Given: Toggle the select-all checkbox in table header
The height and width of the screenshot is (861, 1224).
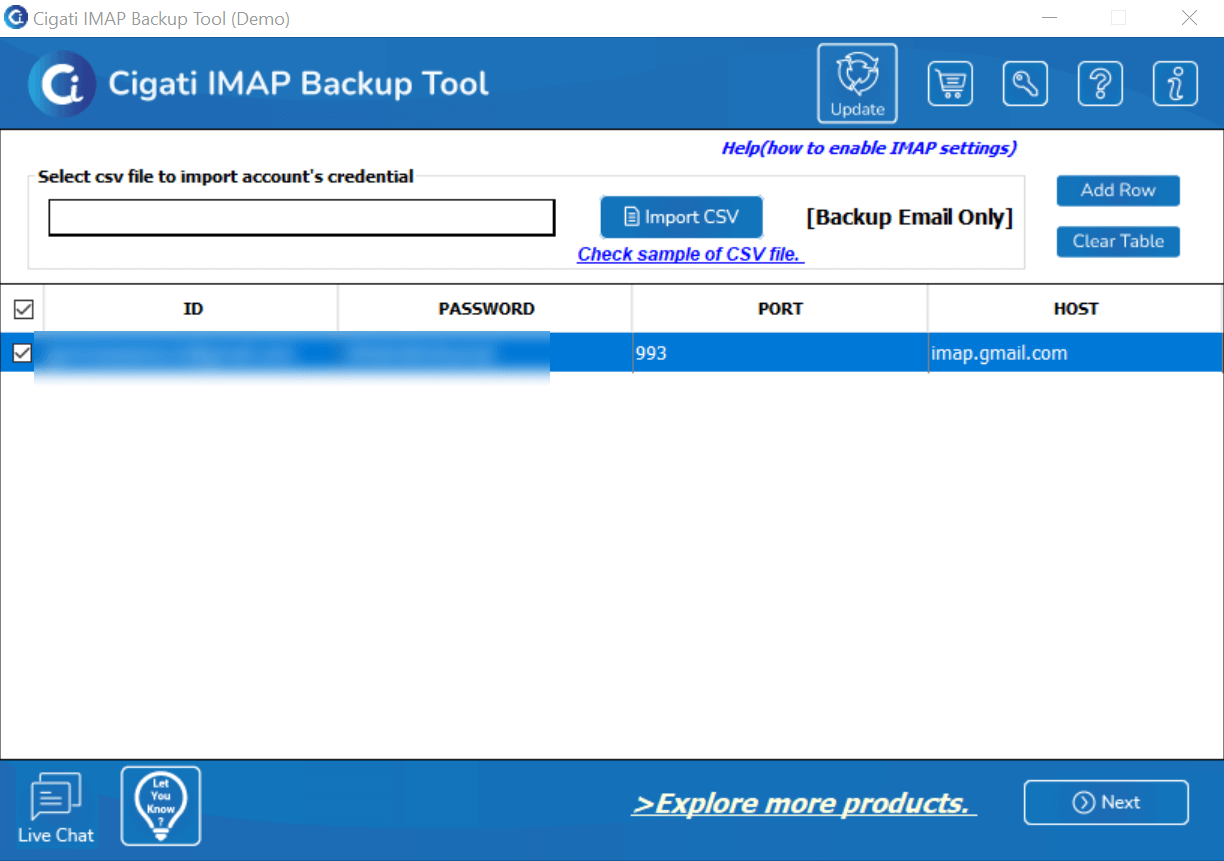Looking at the screenshot, I should click(x=22, y=309).
